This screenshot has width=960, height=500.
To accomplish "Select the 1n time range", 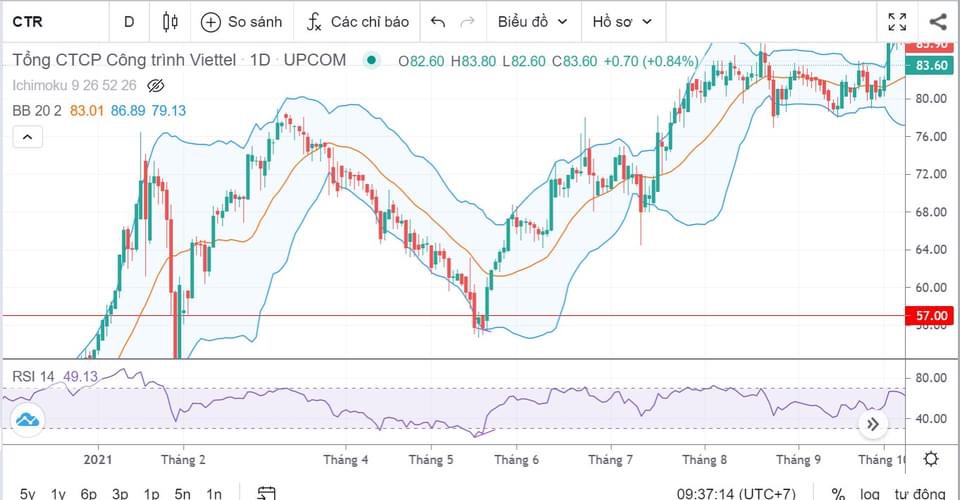I will [214, 493].
